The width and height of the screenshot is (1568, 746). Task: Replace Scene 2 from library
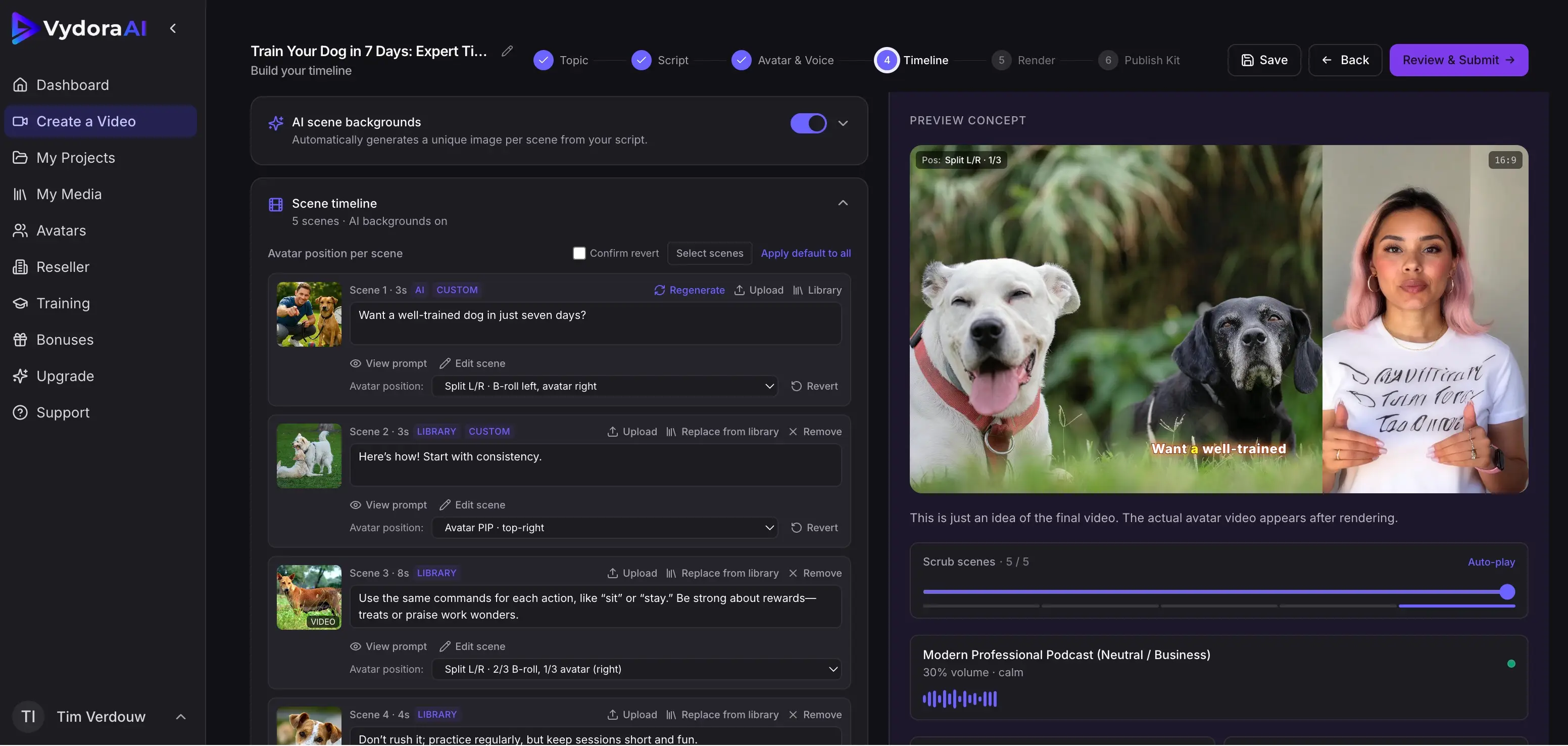coord(722,432)
